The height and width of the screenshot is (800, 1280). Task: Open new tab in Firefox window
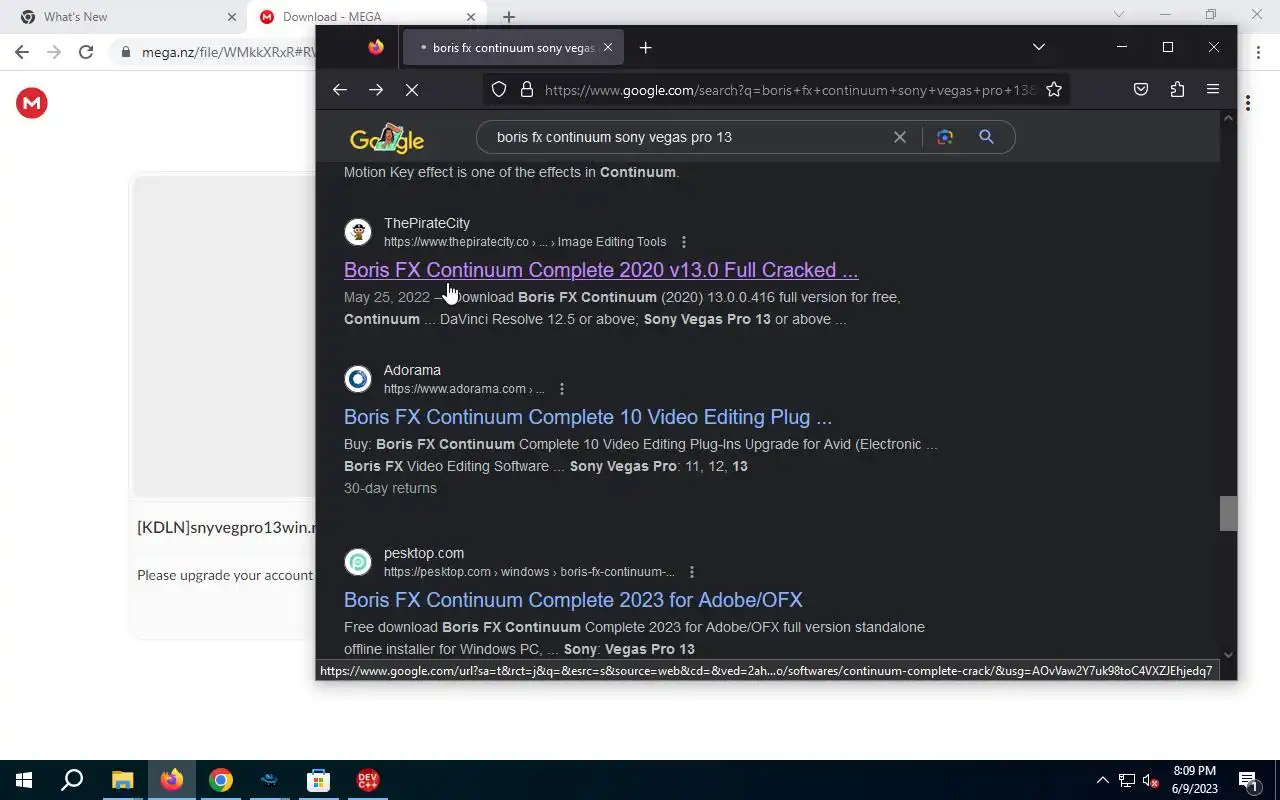(x=646, y=47)
